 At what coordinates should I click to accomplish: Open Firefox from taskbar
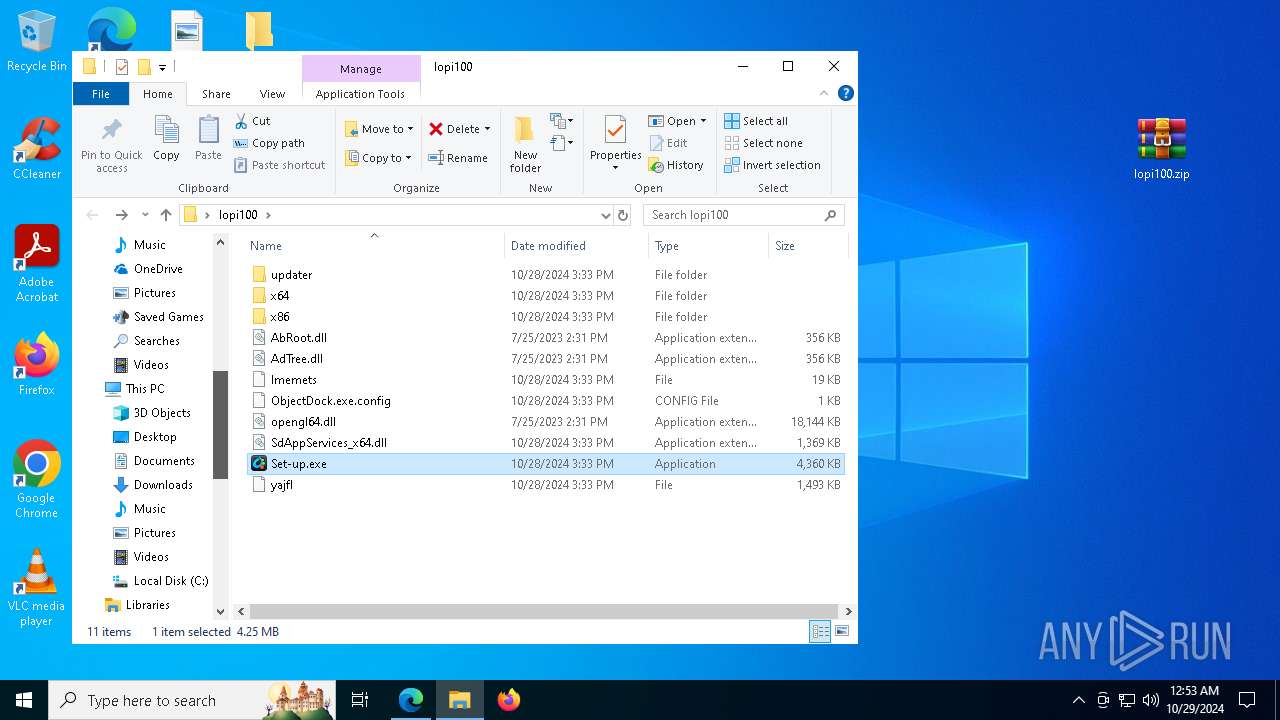point(509,700)
